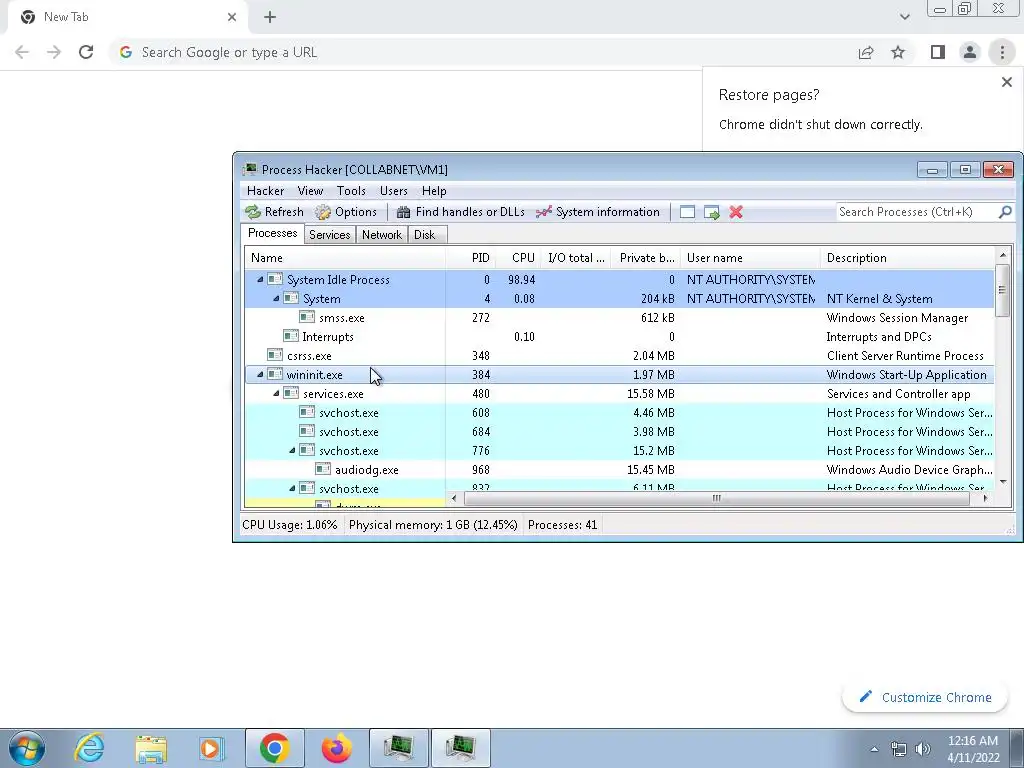Click the Processes: 41 status entry
1024x768 pixels.
tap(562, 525)
